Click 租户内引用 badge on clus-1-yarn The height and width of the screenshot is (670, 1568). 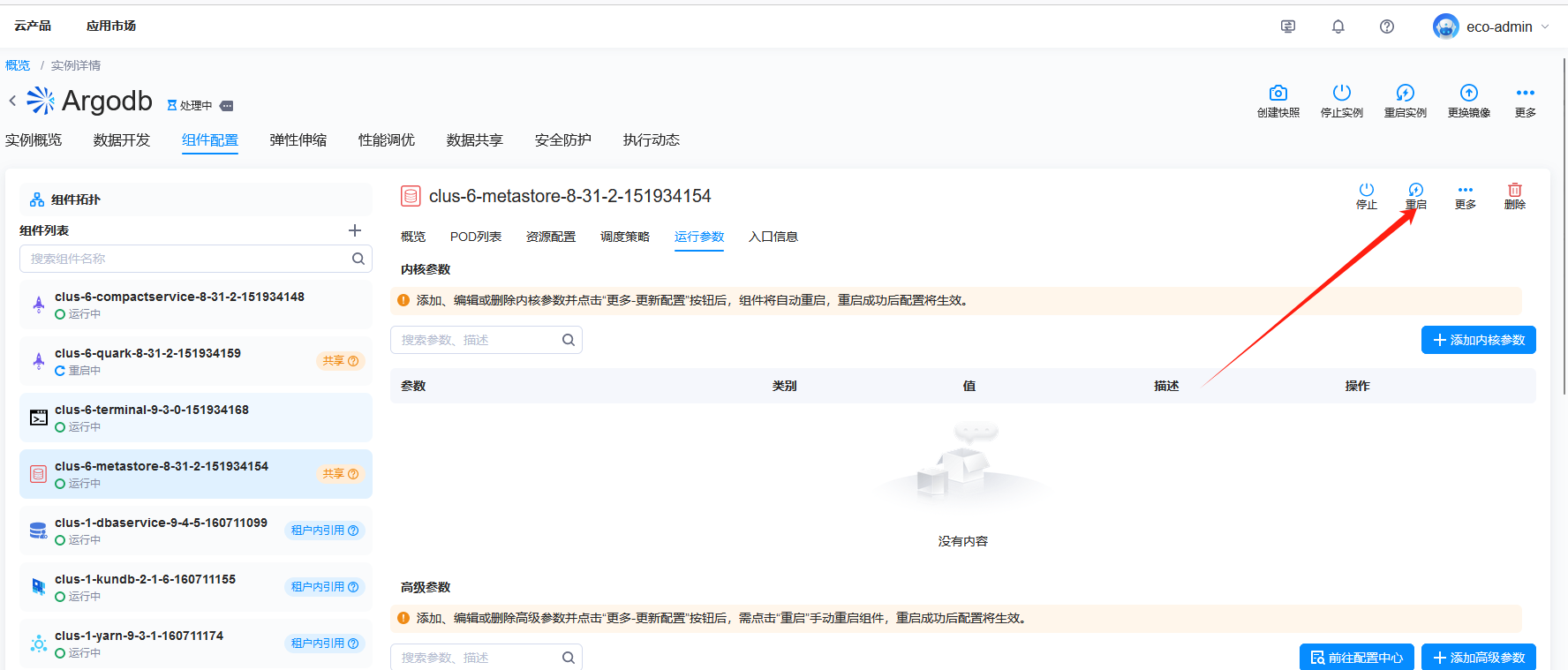(x=324, y=644)
